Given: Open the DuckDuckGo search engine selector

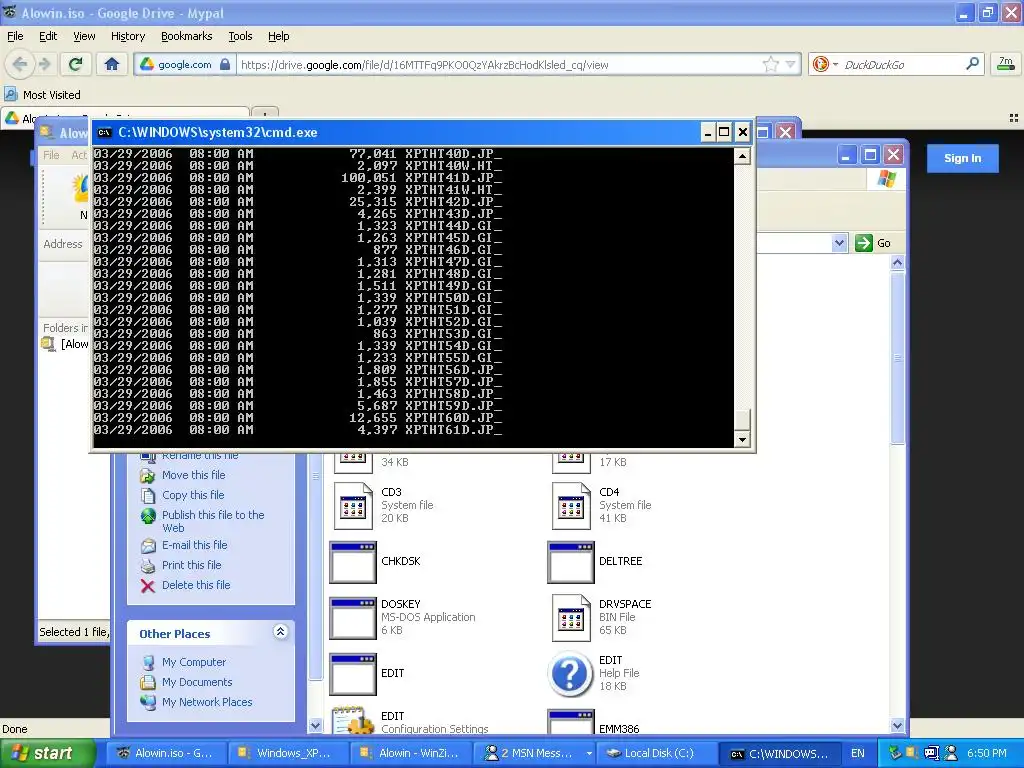Looking at the screenshot, I should tap(825, 64).
